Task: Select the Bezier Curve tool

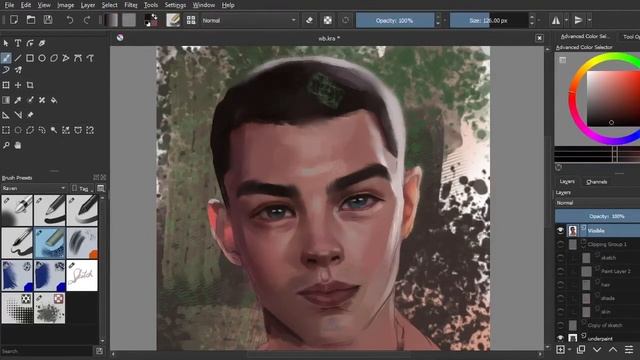Action: [x=78, y=58]
